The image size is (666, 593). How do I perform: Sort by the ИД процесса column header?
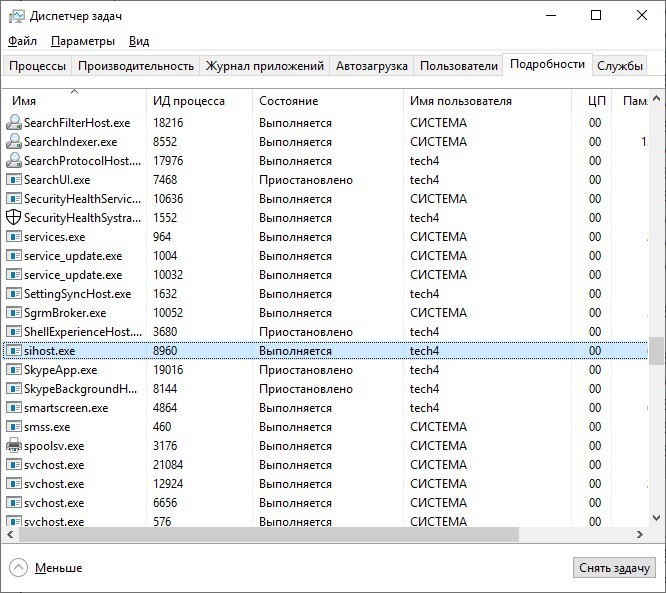pyautogui.click(x=199, y=101)
